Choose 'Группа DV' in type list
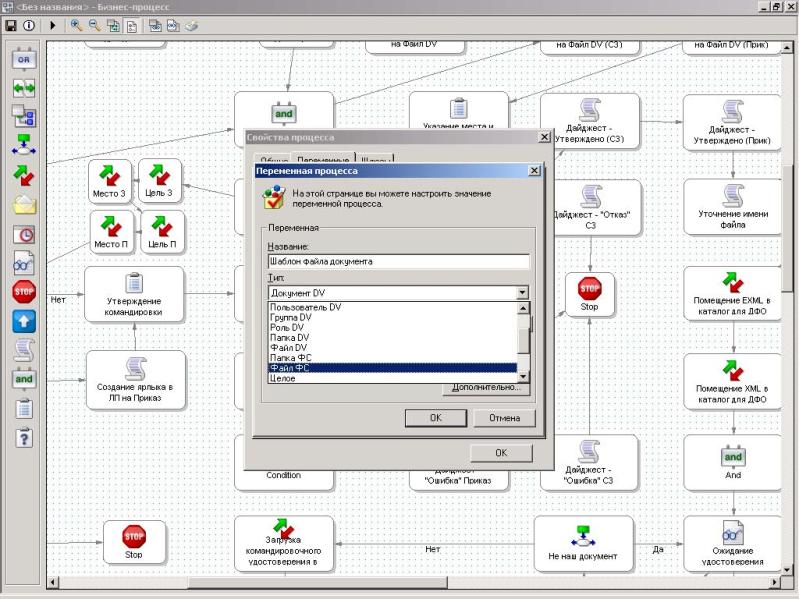The image size is (799, 599). pyautogui.click(x=392, y=317)
